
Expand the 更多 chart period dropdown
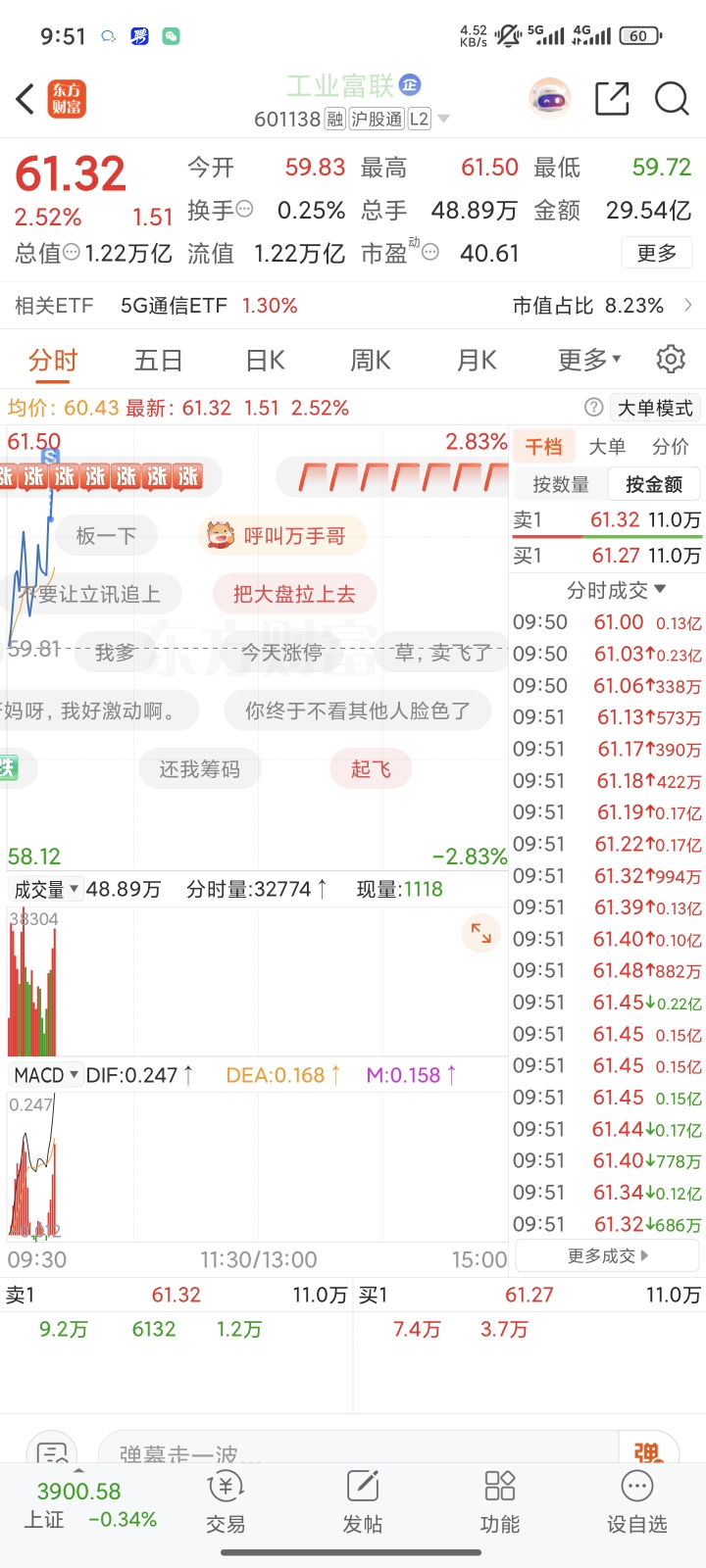tap(589, 360)
